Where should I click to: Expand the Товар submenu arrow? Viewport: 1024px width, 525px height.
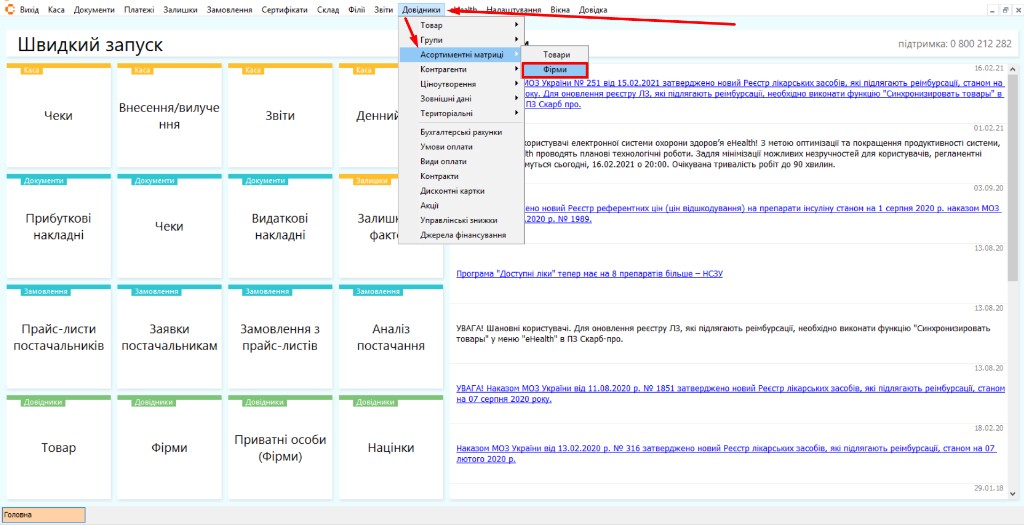click(x=517, y=25)
